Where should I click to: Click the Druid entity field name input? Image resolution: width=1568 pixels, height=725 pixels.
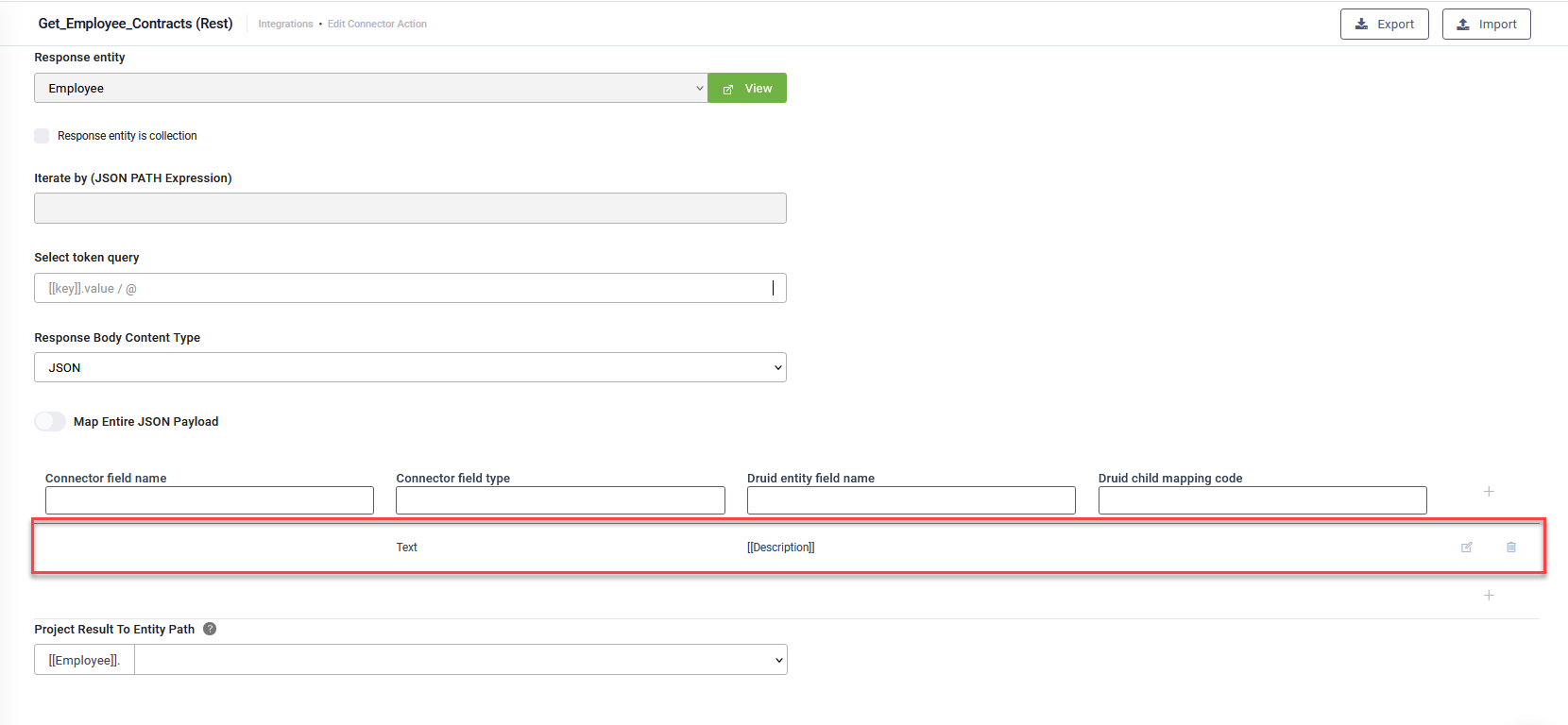point(911,501)
